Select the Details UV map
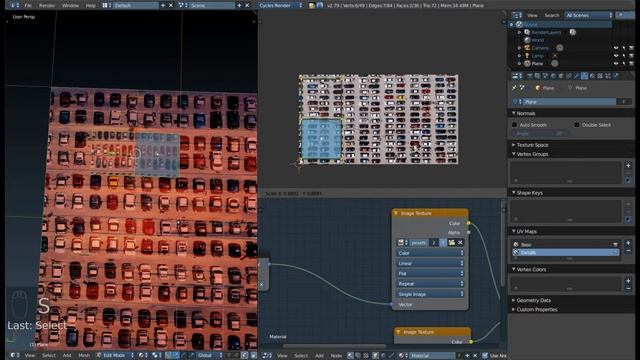Viewport: 640px width, 360px height. [565, 253]
